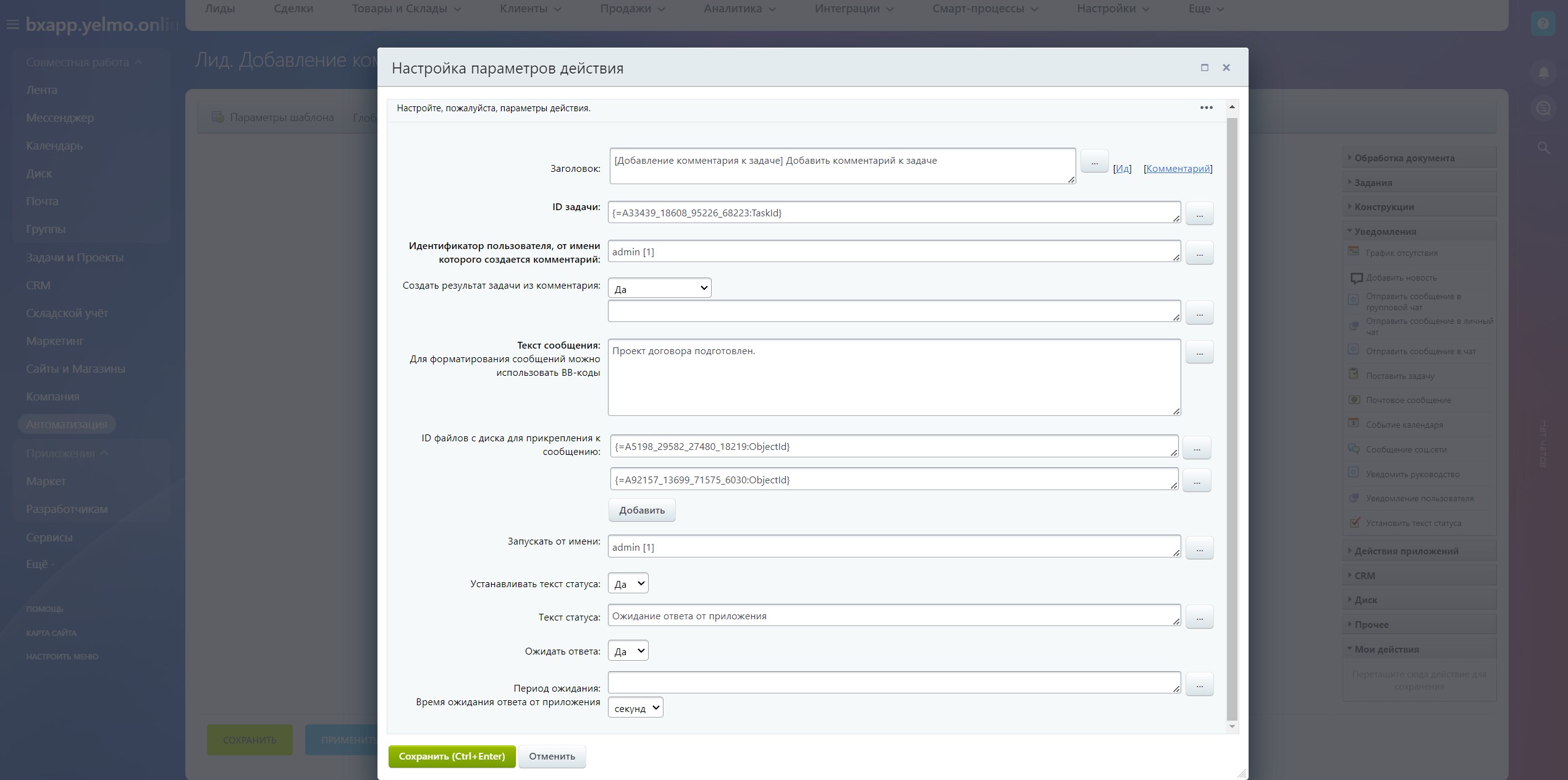
Task: Click the 'Добавить новость' action icon
Action: (1356, 278)
